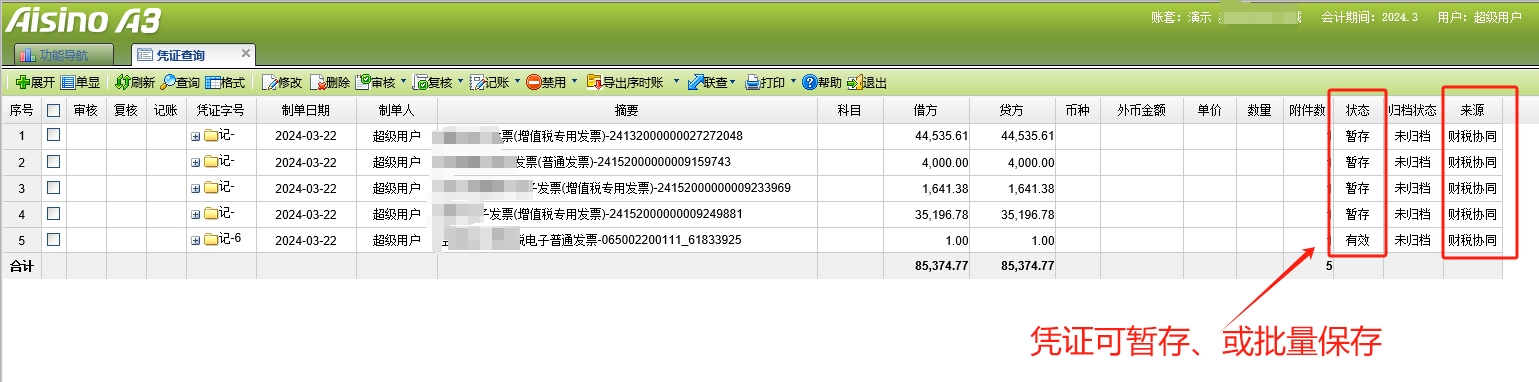Expand the plus node in row 2 voucher
This screenshot has height=382, width=1539.
[196, 162]
